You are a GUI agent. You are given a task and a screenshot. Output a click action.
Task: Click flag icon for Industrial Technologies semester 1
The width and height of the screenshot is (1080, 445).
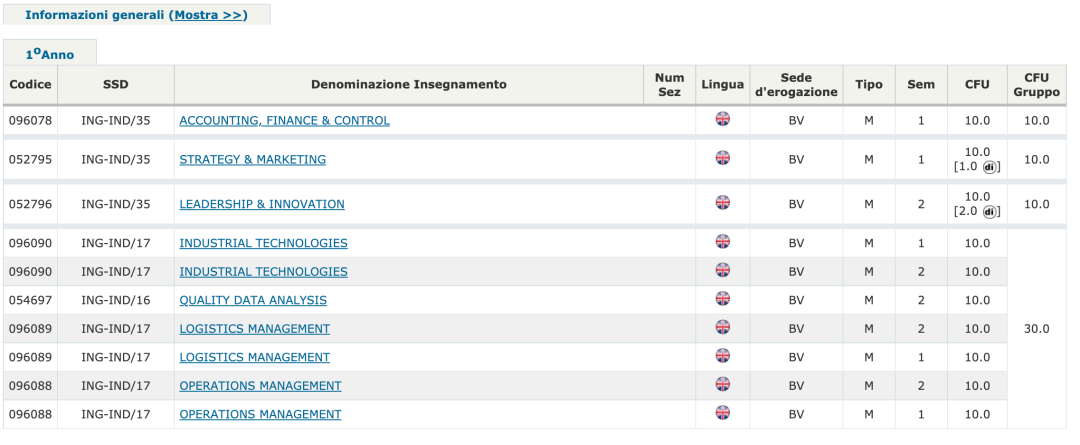723,241
